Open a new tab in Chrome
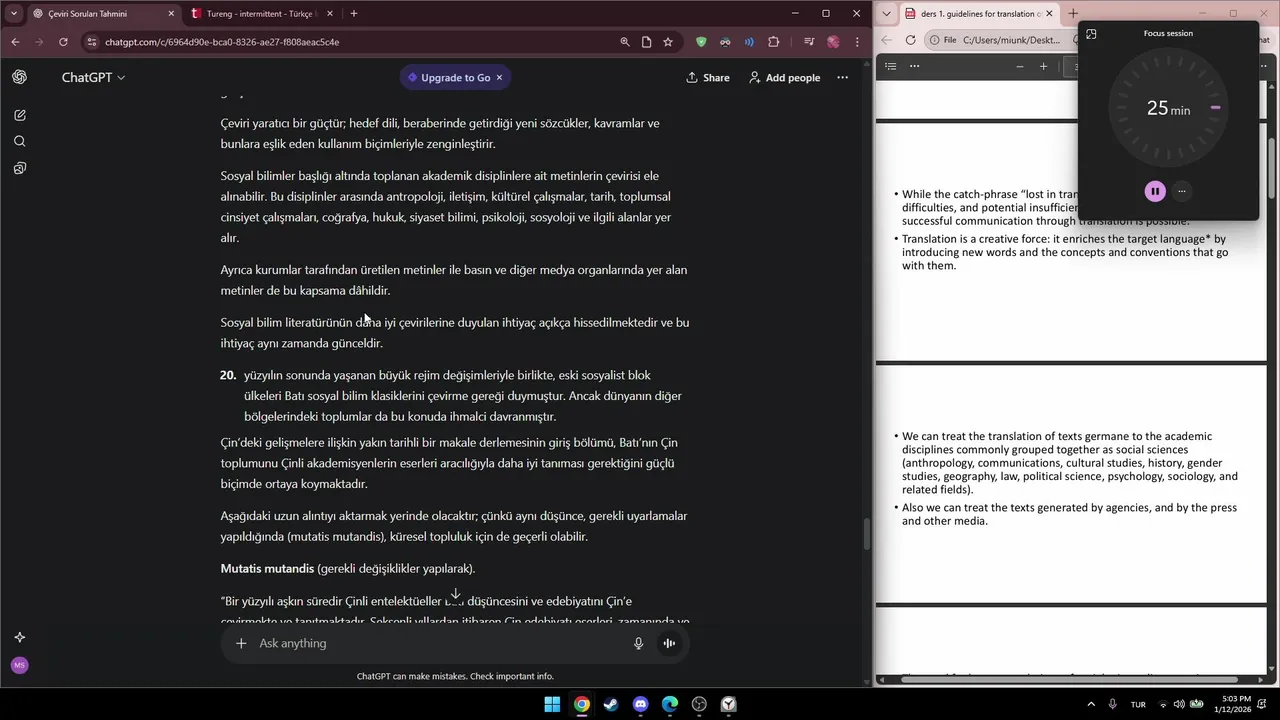This screenshot has height=720, width=1280. [x=354, y=14]
